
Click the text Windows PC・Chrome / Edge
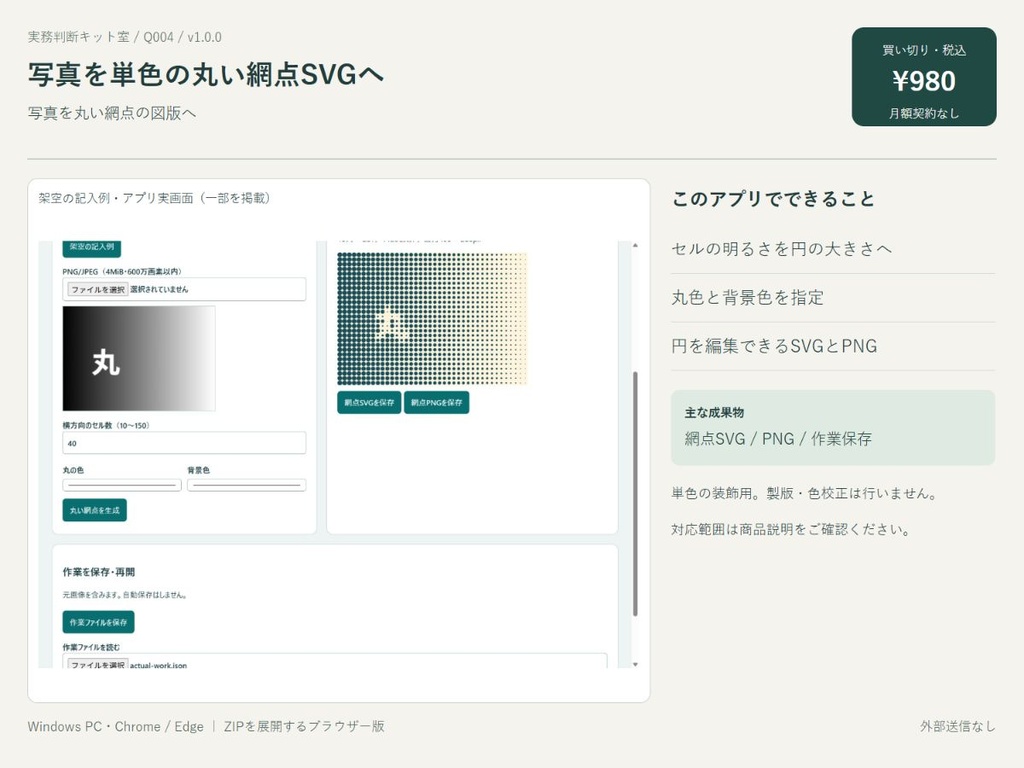pyautogui.click(x=116, y=726)
